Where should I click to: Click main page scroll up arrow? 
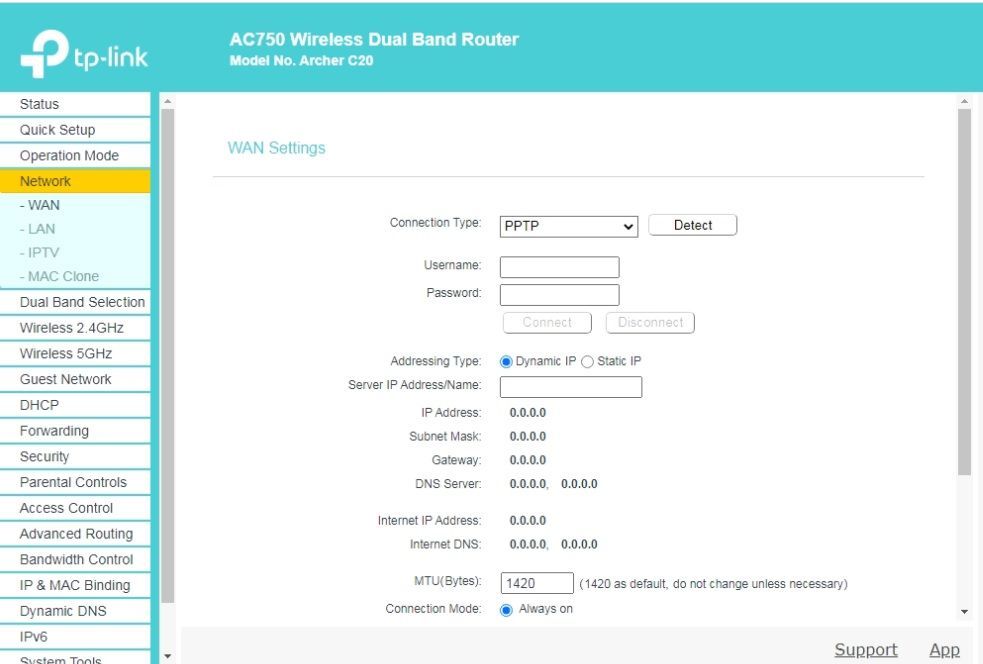pos(964,102)
